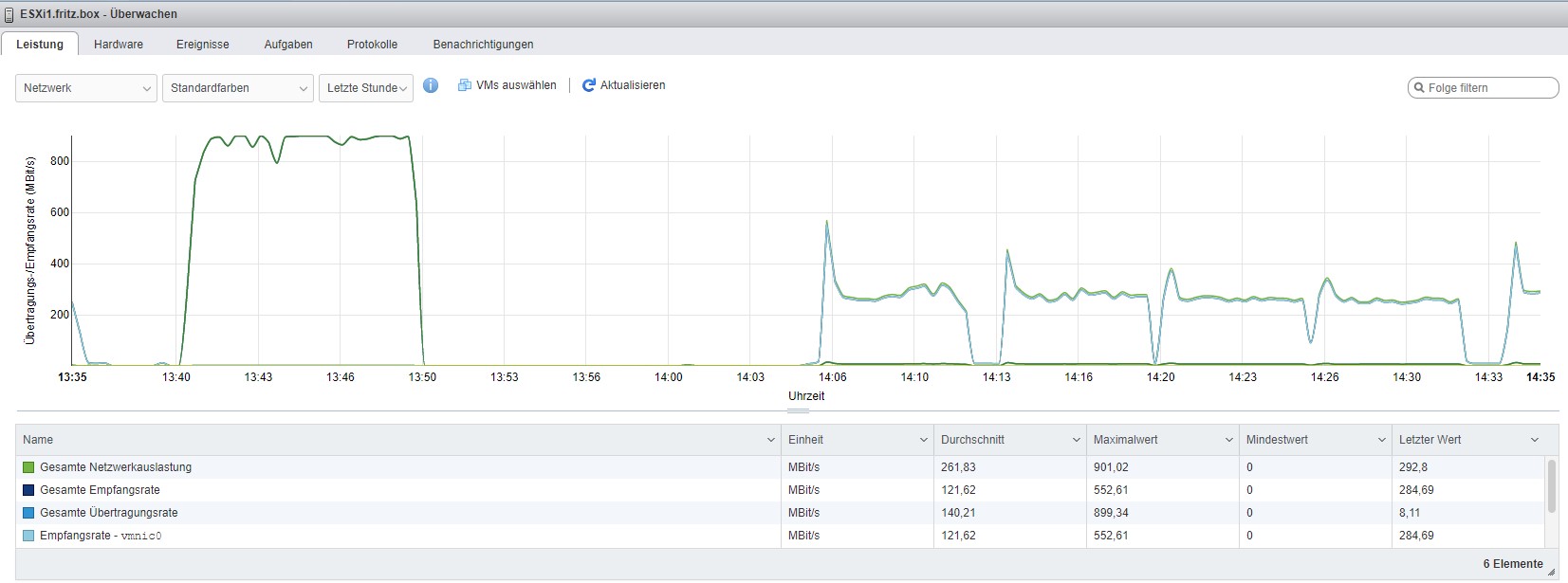This screenshot has width=1568, height=583.
Task: Open the Netzwerk metric dropdown
Action: pos(85,88)
